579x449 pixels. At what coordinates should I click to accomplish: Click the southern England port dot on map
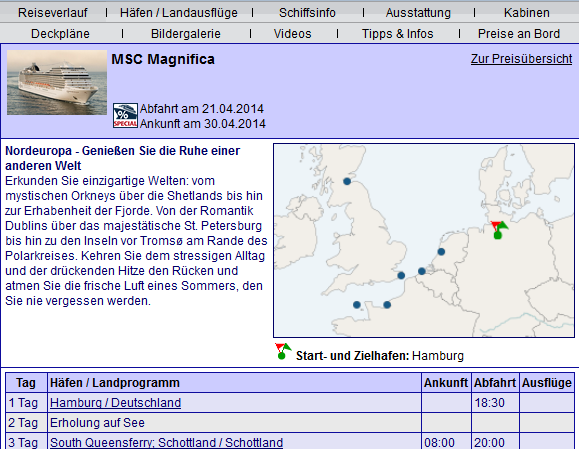(x=401, y=275)
